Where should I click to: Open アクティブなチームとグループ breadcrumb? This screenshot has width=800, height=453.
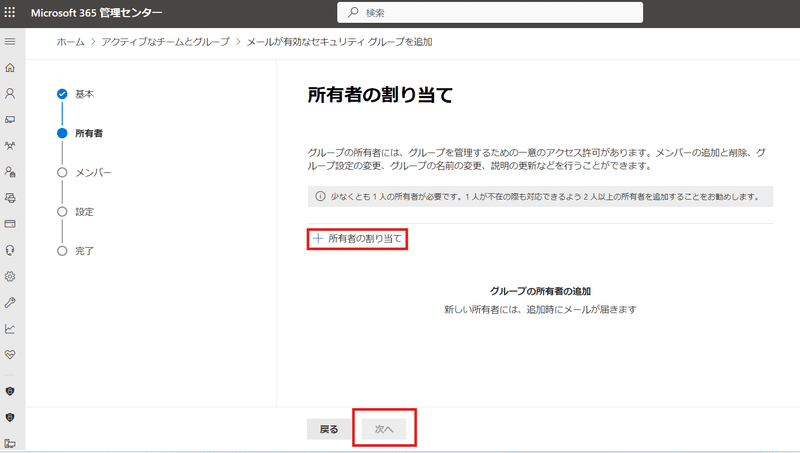click(165, 42)
